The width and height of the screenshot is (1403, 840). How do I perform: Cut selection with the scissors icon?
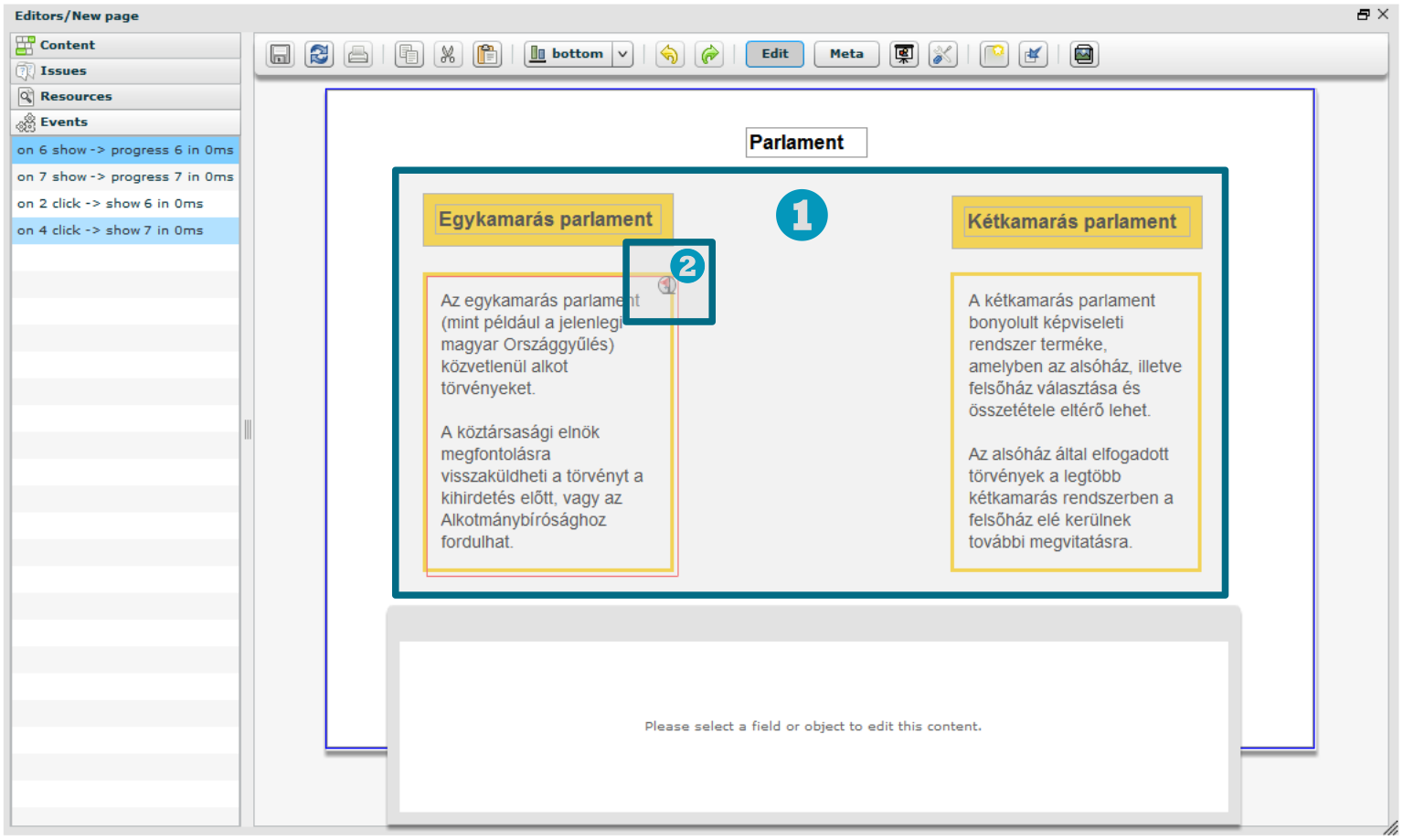coord(448,55)
